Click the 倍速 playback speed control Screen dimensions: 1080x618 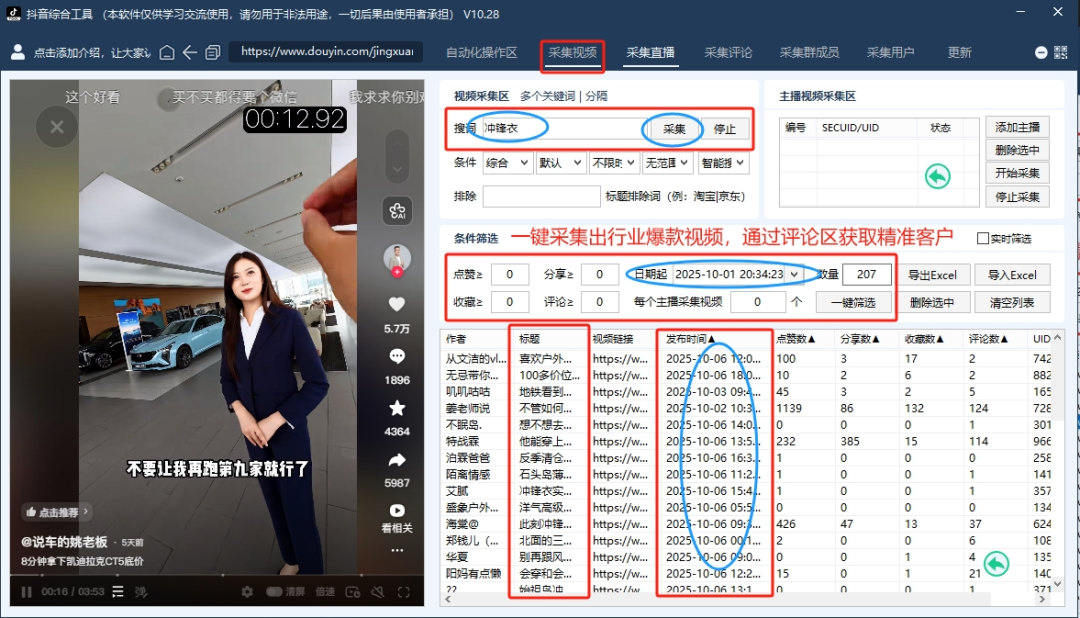point(325,592)
